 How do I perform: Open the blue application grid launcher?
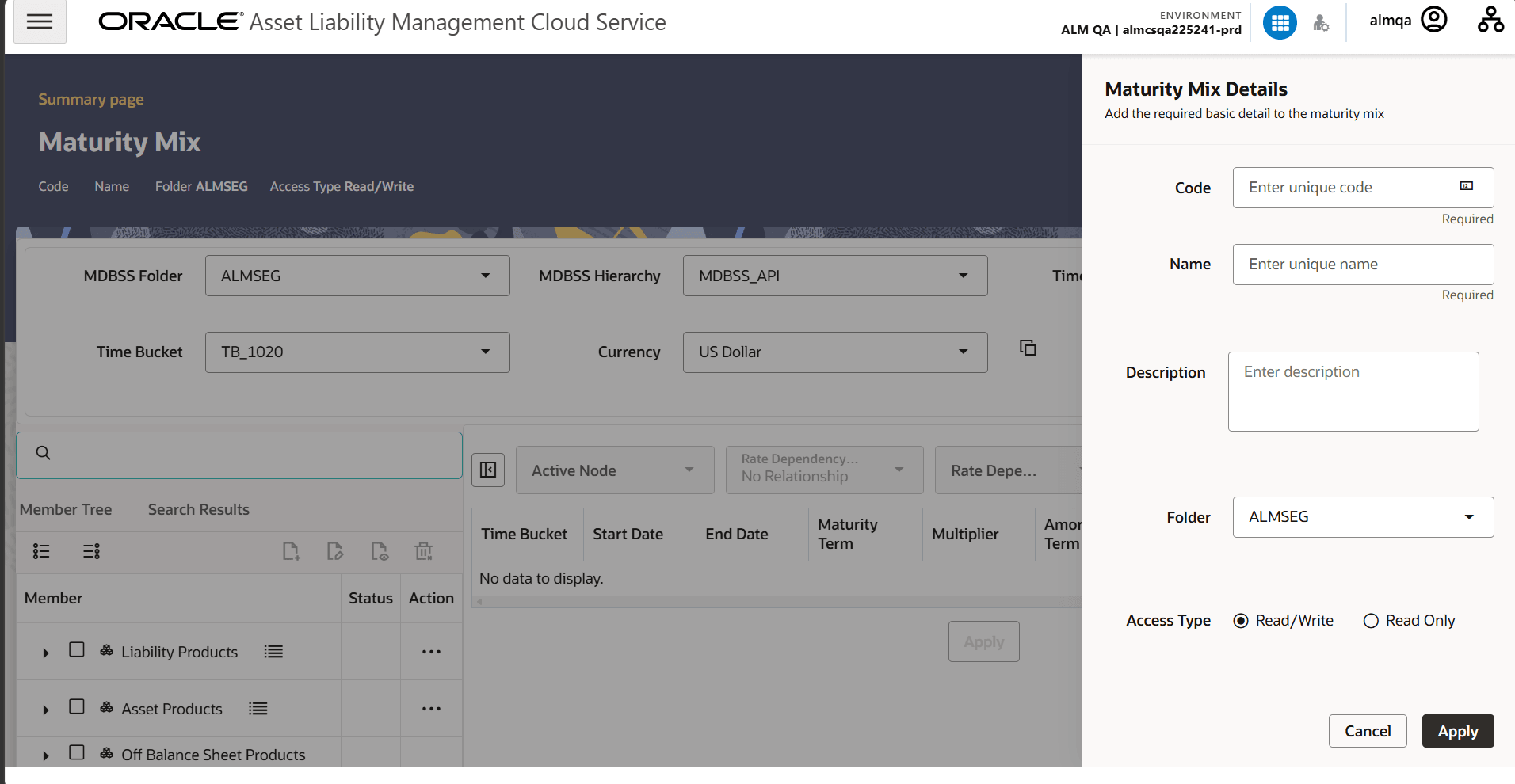1280,22
